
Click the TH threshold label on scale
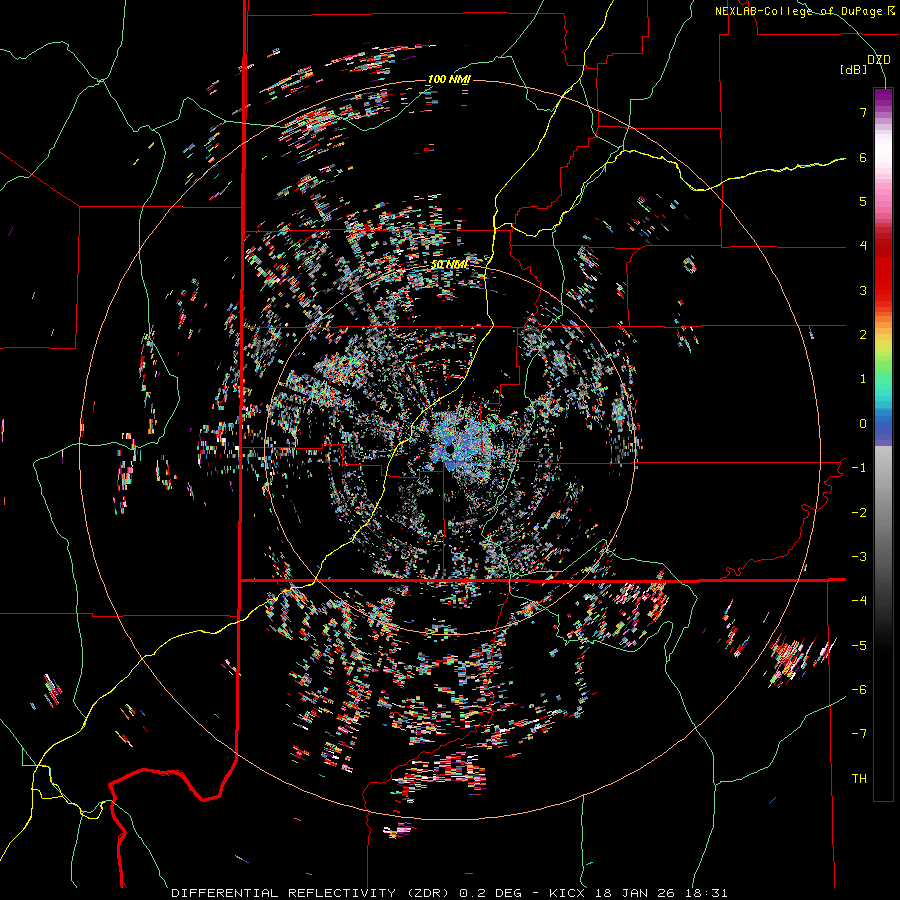pyautogui.click(x=859, y=779)
